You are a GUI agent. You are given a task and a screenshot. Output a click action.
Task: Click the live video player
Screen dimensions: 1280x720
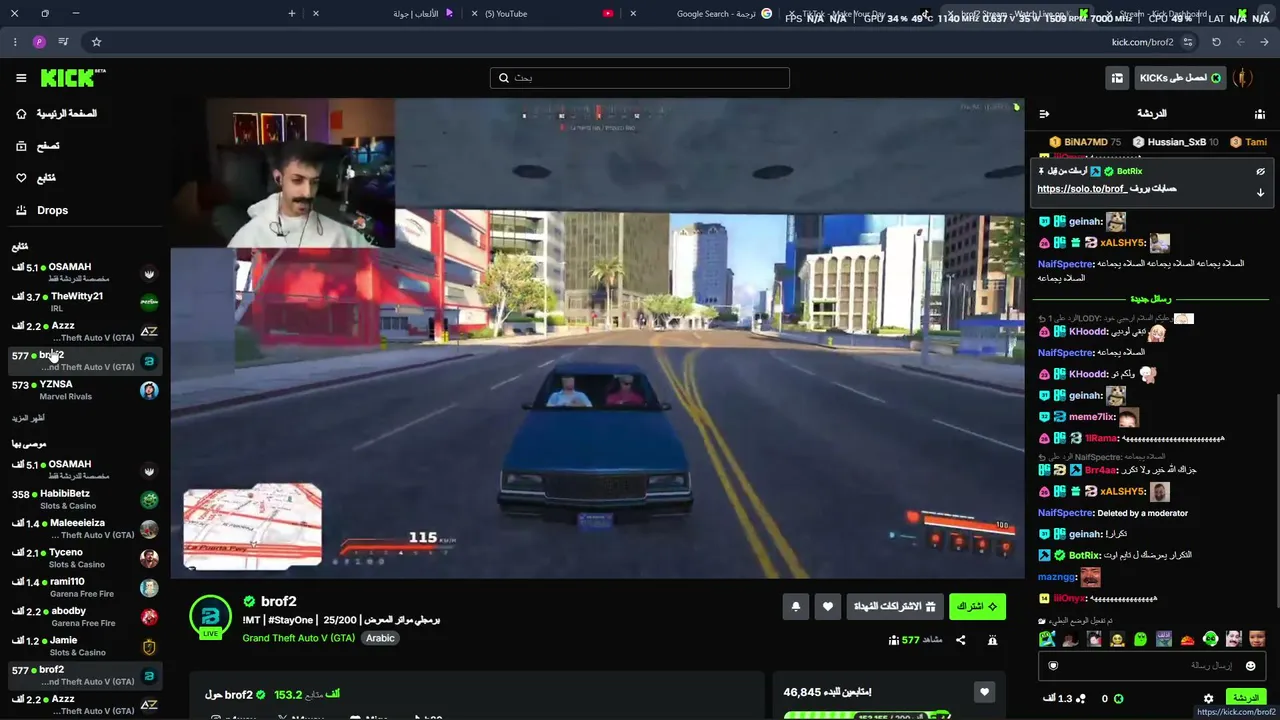coord(598,338)
